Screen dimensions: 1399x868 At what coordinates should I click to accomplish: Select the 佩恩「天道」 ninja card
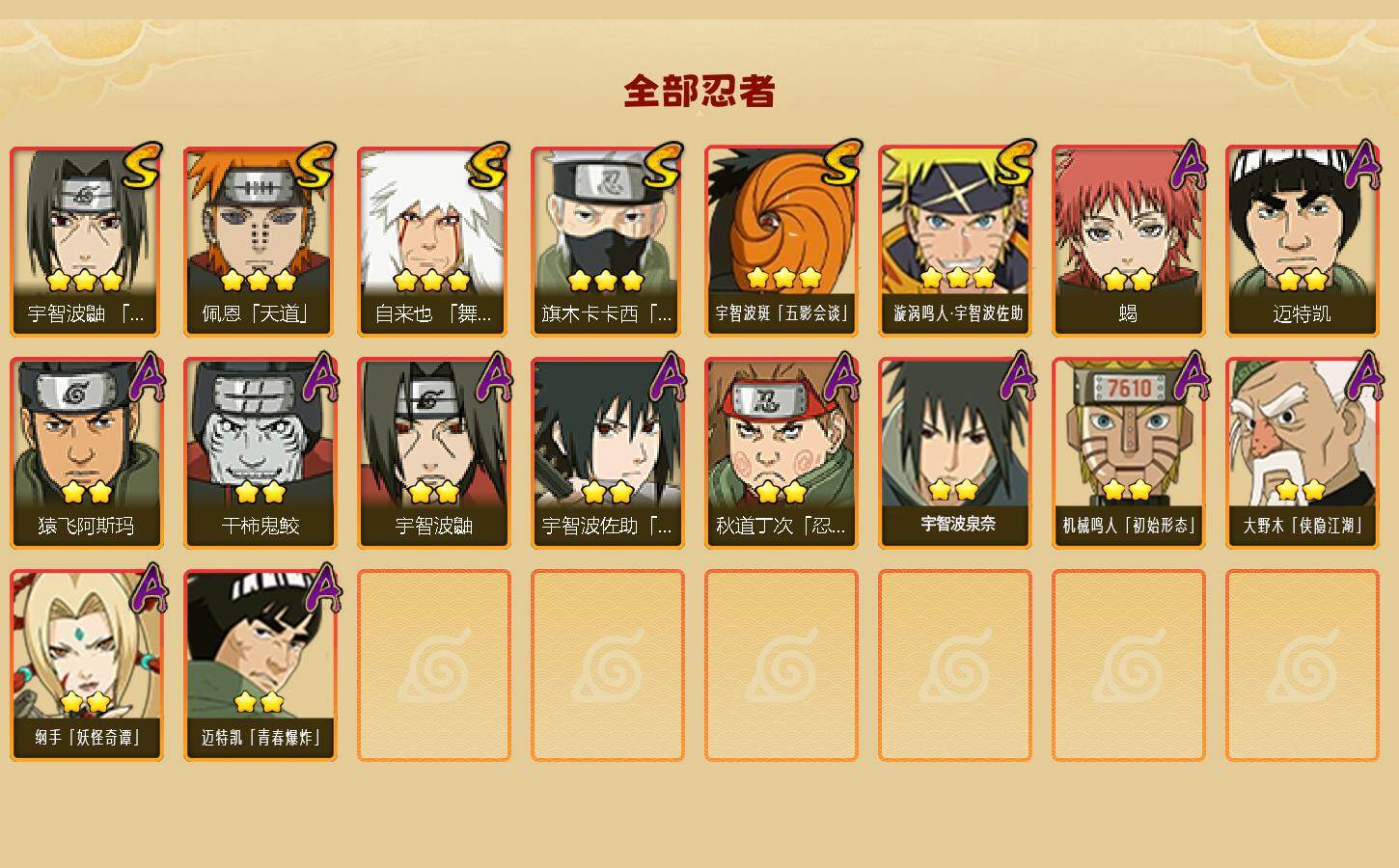tap(261, 241)
